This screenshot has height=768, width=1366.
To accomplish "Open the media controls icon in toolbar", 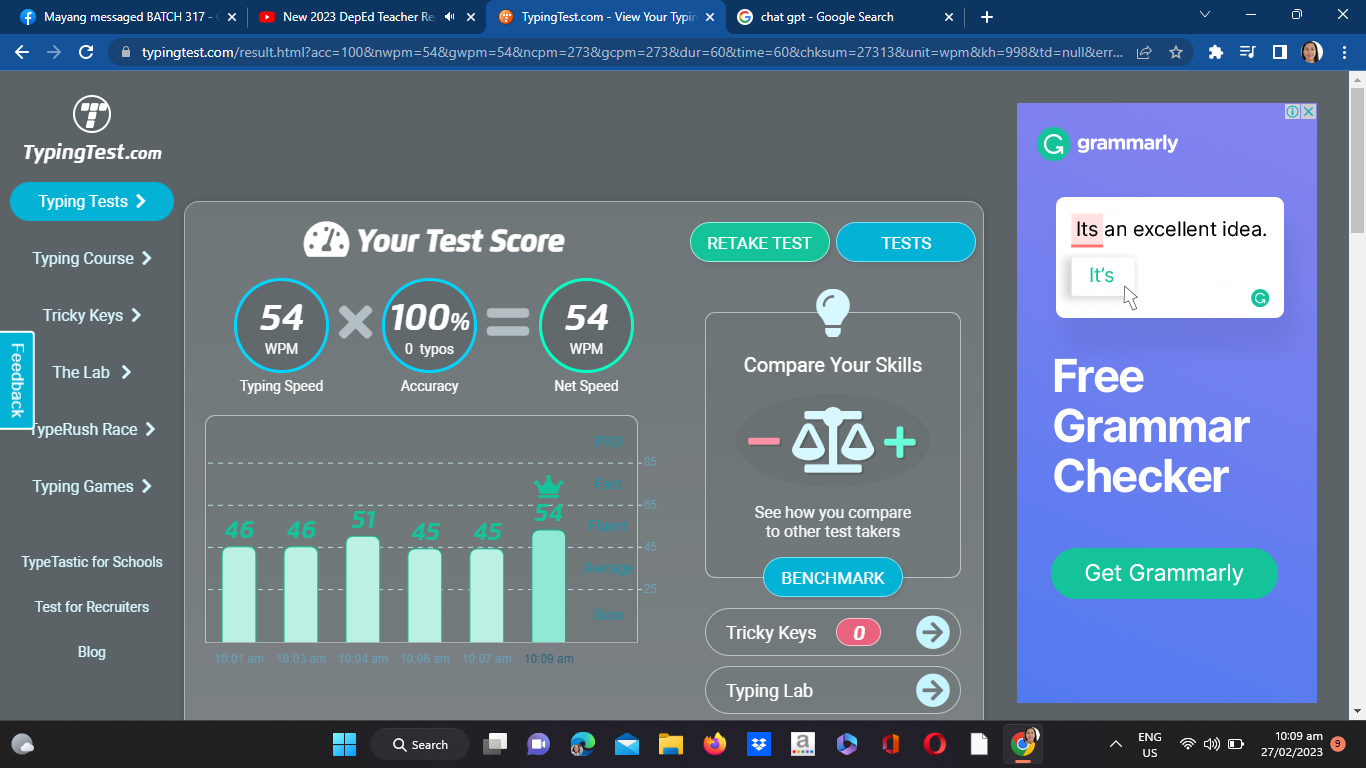I will point(1247,52).
